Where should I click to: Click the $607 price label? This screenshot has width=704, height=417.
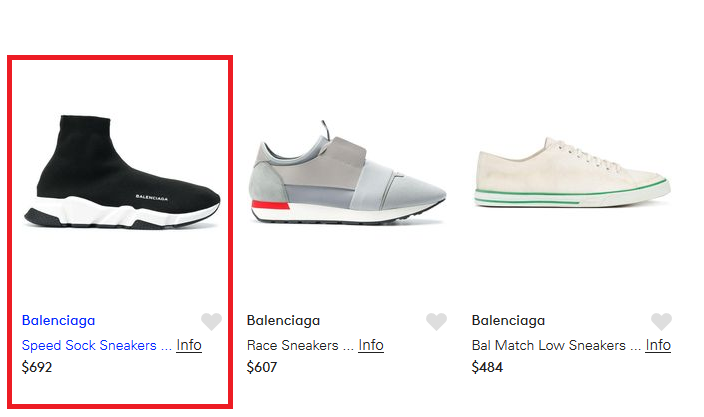tap(262, 367)
